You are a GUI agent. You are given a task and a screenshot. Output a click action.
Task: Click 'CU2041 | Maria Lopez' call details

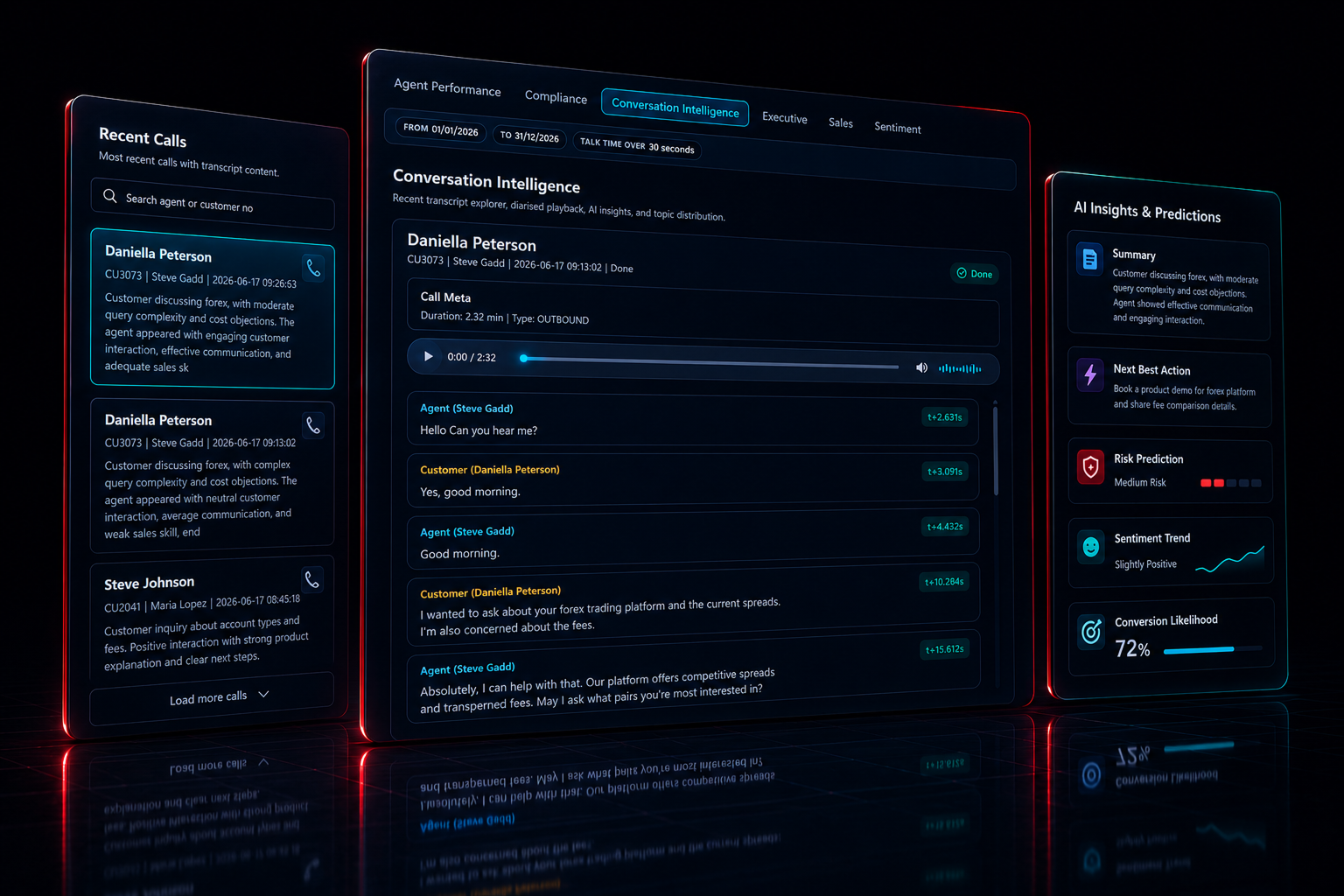point(202,604)
